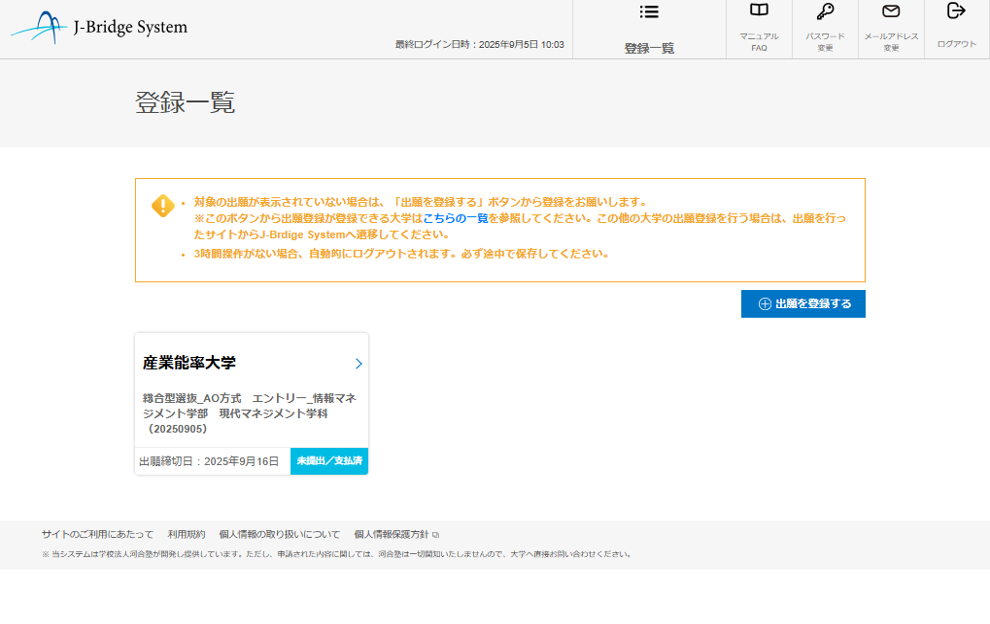Click the 登録一覧 list icon
Viewport: 990px width, 624px height.
pyautogui.click(x=649, y=12)
